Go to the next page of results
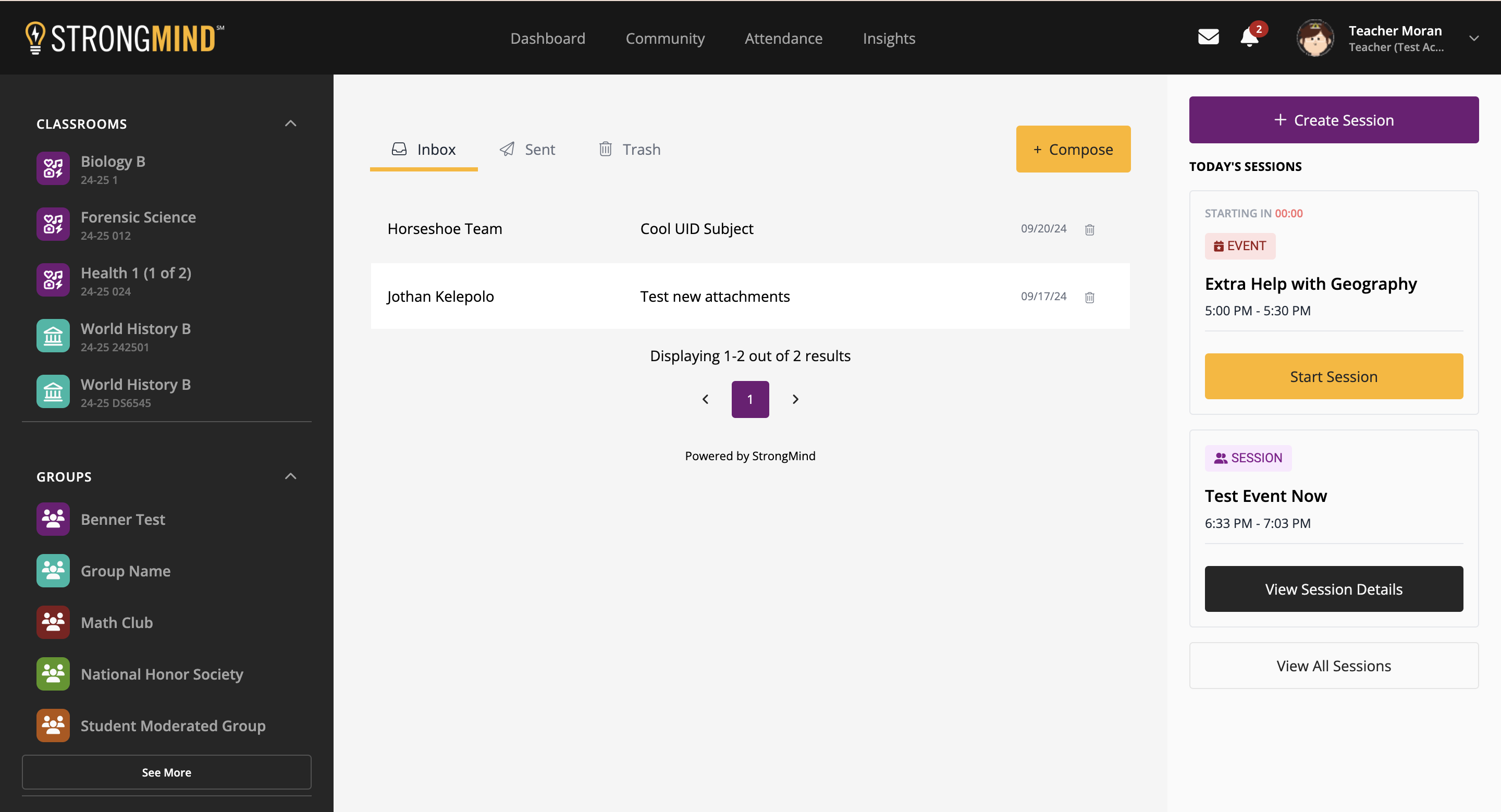1501x812 pixels. click(795, 400)
